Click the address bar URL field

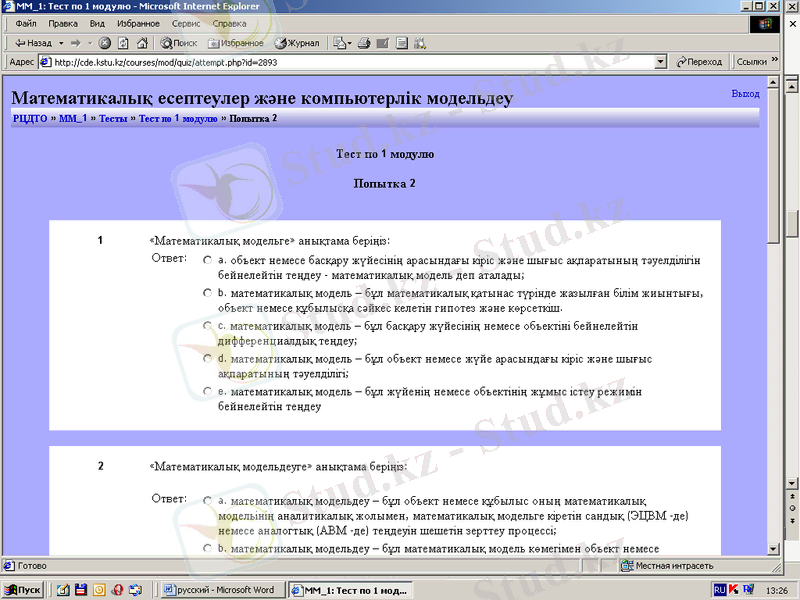(347, 62)
